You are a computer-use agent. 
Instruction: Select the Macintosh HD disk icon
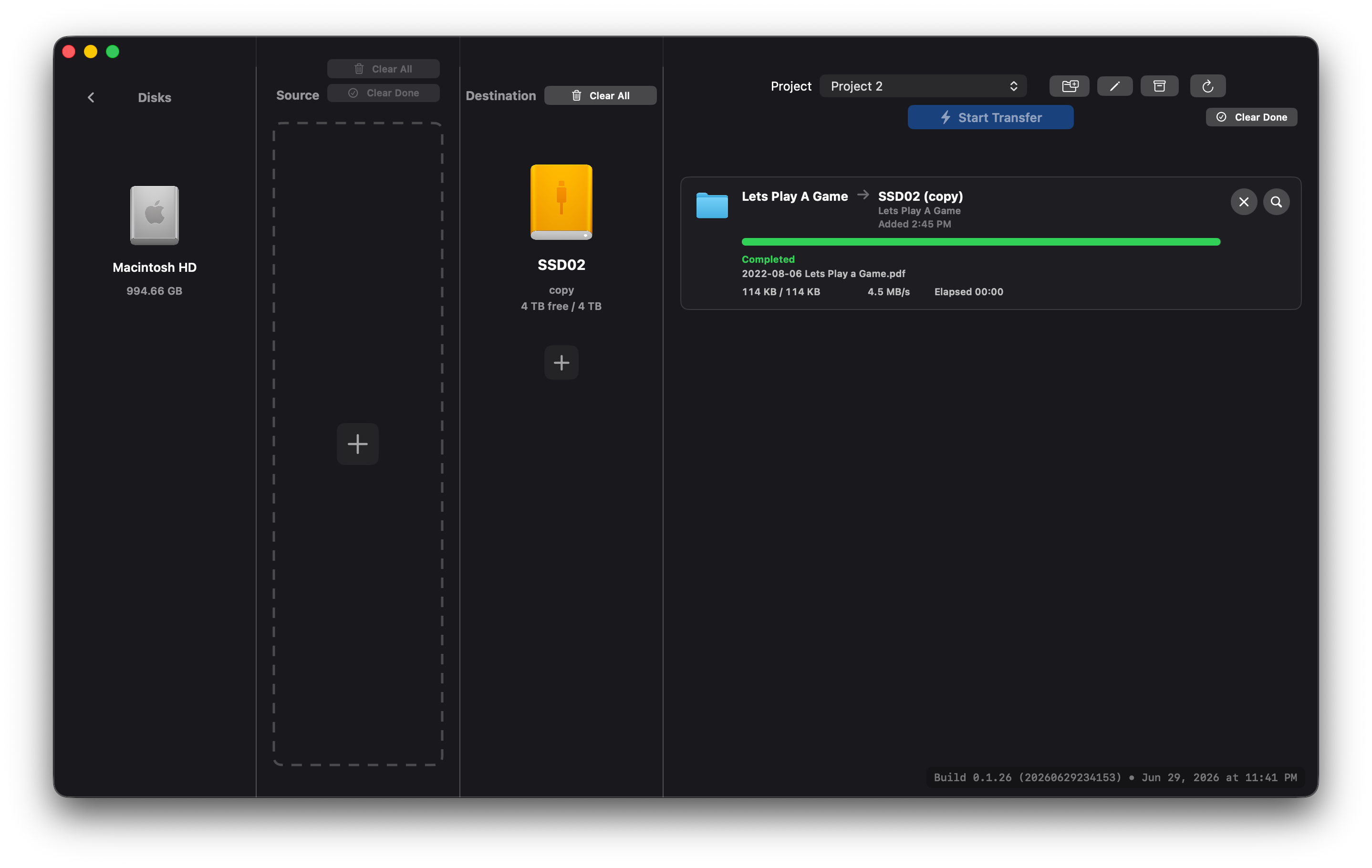155,215
